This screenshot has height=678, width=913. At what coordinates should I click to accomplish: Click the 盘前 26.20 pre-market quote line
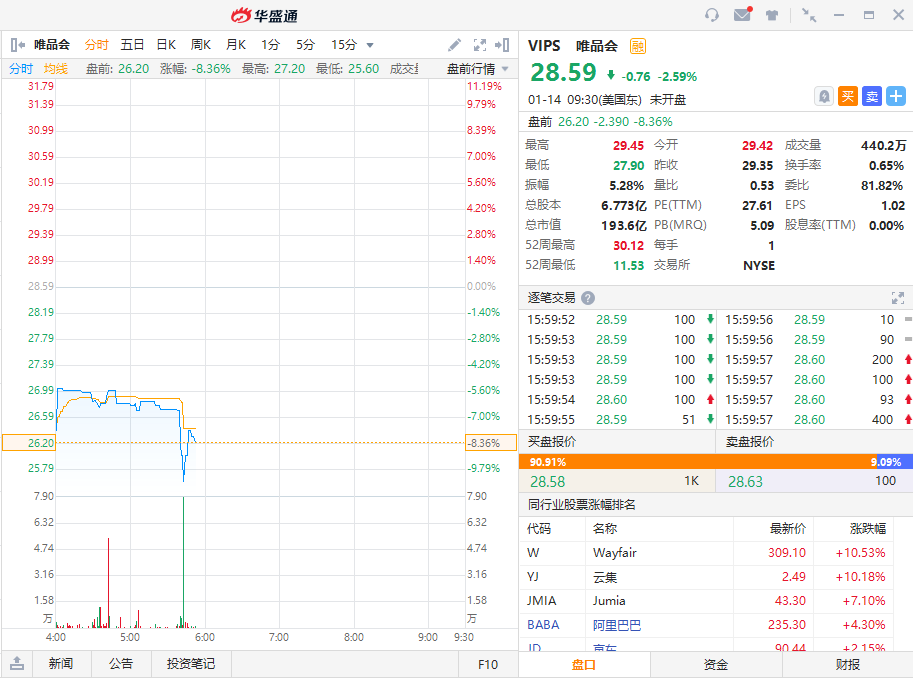click(x=600, y=122)
